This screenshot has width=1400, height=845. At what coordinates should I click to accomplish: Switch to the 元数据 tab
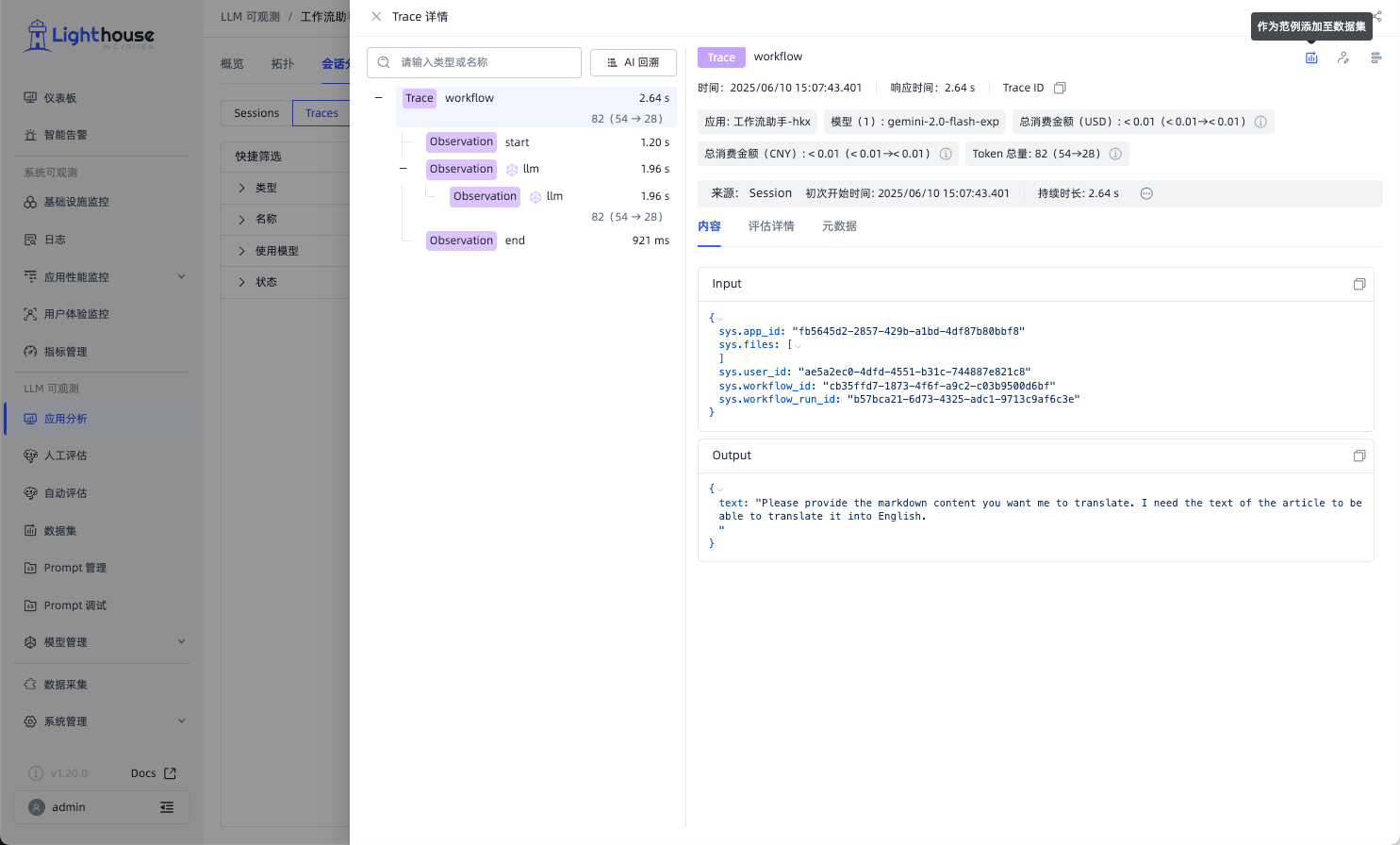(839, 226)
